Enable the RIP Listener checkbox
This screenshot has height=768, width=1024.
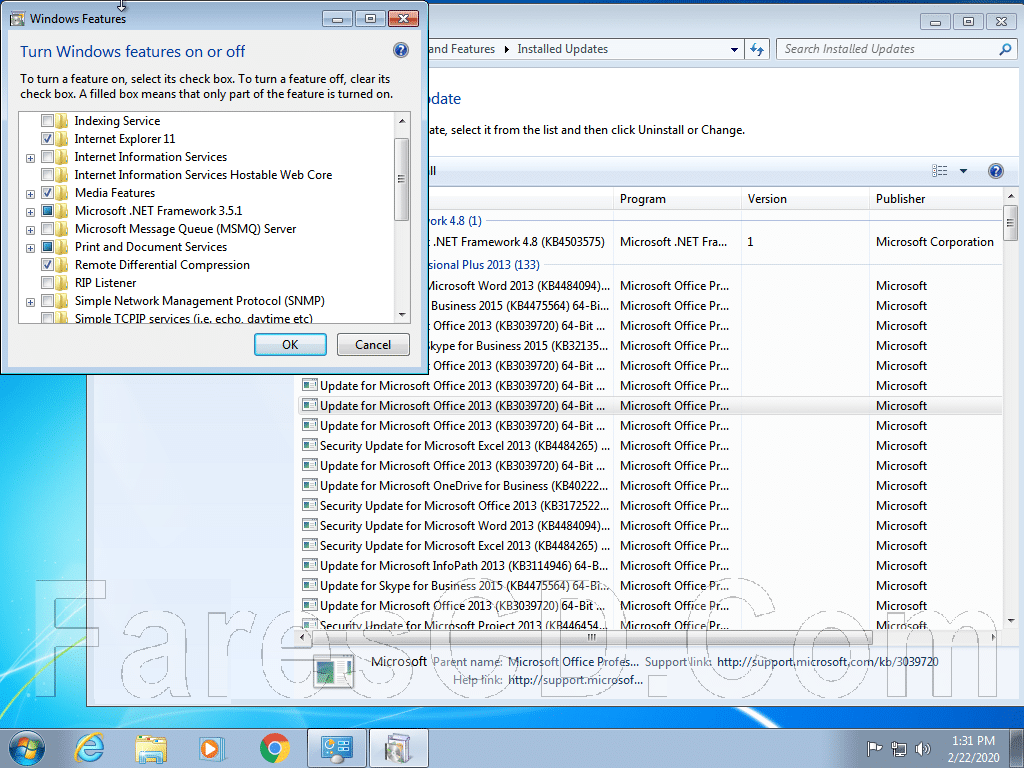47,282
